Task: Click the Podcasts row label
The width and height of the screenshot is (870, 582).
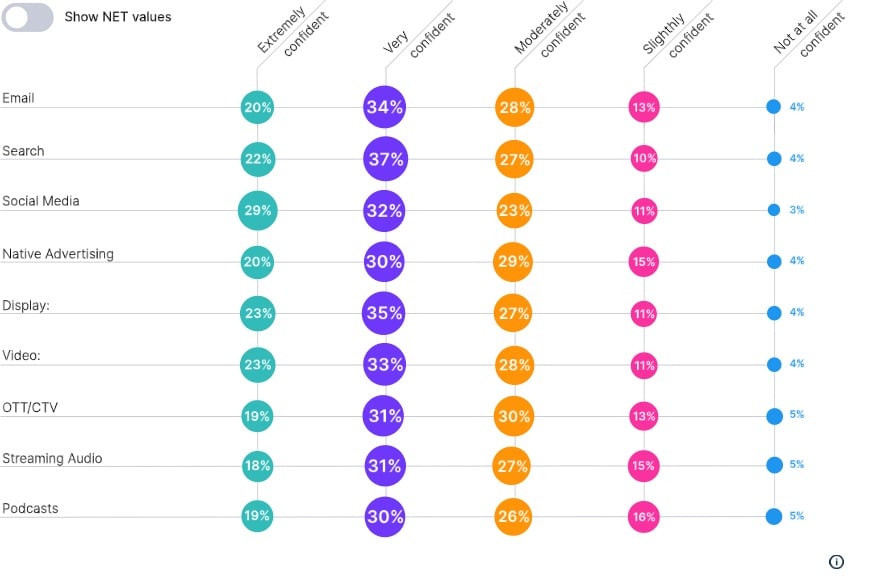Action: (31, 508)
